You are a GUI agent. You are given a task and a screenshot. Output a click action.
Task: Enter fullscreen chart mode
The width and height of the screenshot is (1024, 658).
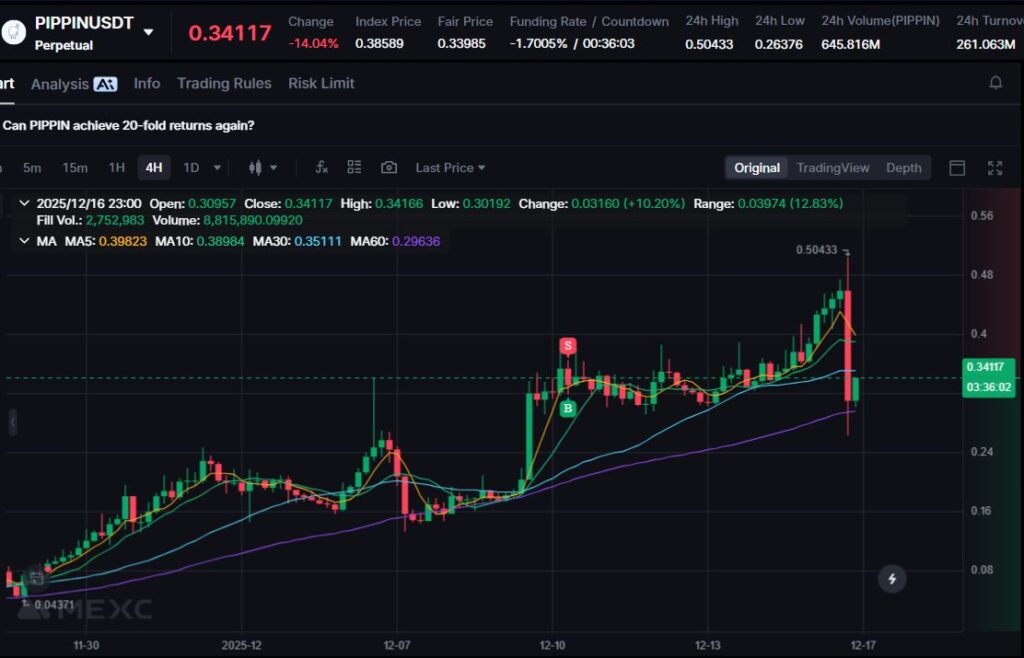995,168
